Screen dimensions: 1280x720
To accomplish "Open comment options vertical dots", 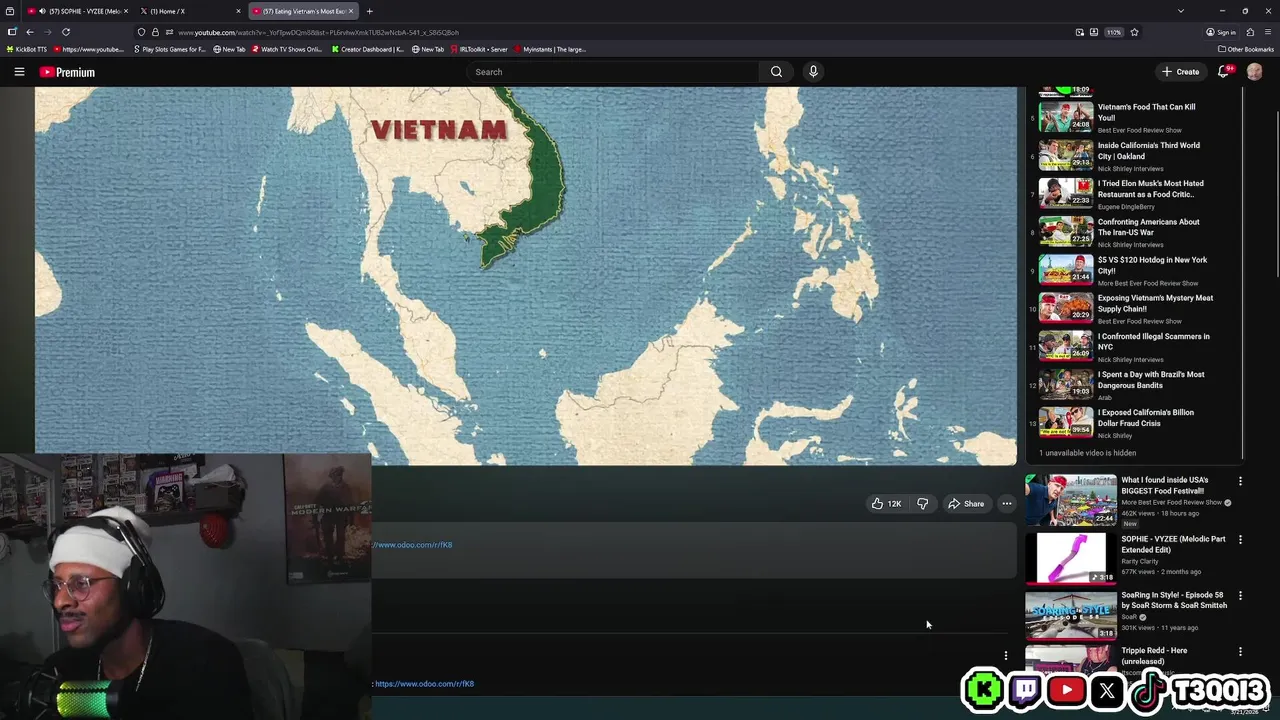I will (1006, 656).
